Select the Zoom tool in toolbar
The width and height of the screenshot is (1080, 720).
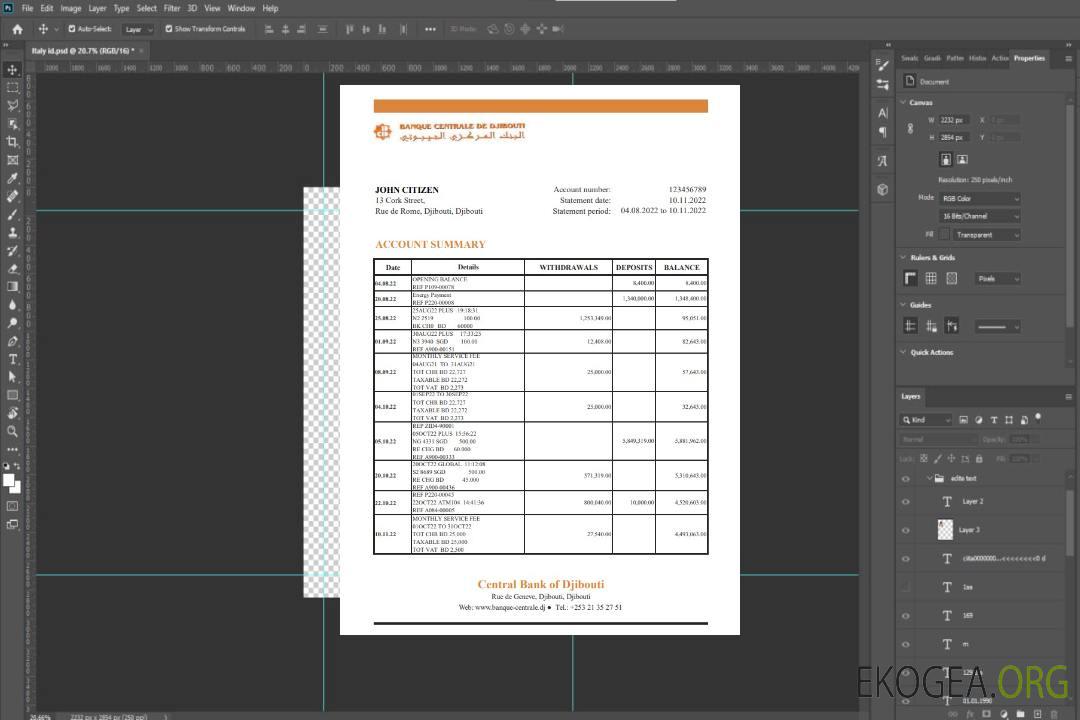click(x=13, y=431)
